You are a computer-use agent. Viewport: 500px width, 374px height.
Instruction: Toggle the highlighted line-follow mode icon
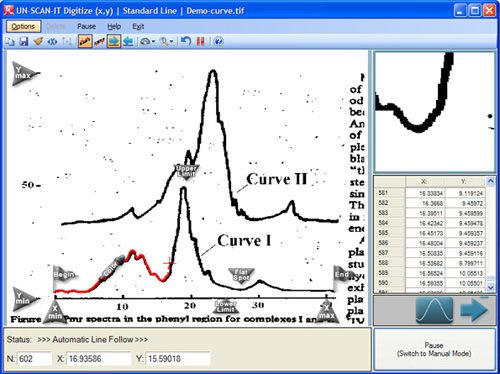coord(85,42)
